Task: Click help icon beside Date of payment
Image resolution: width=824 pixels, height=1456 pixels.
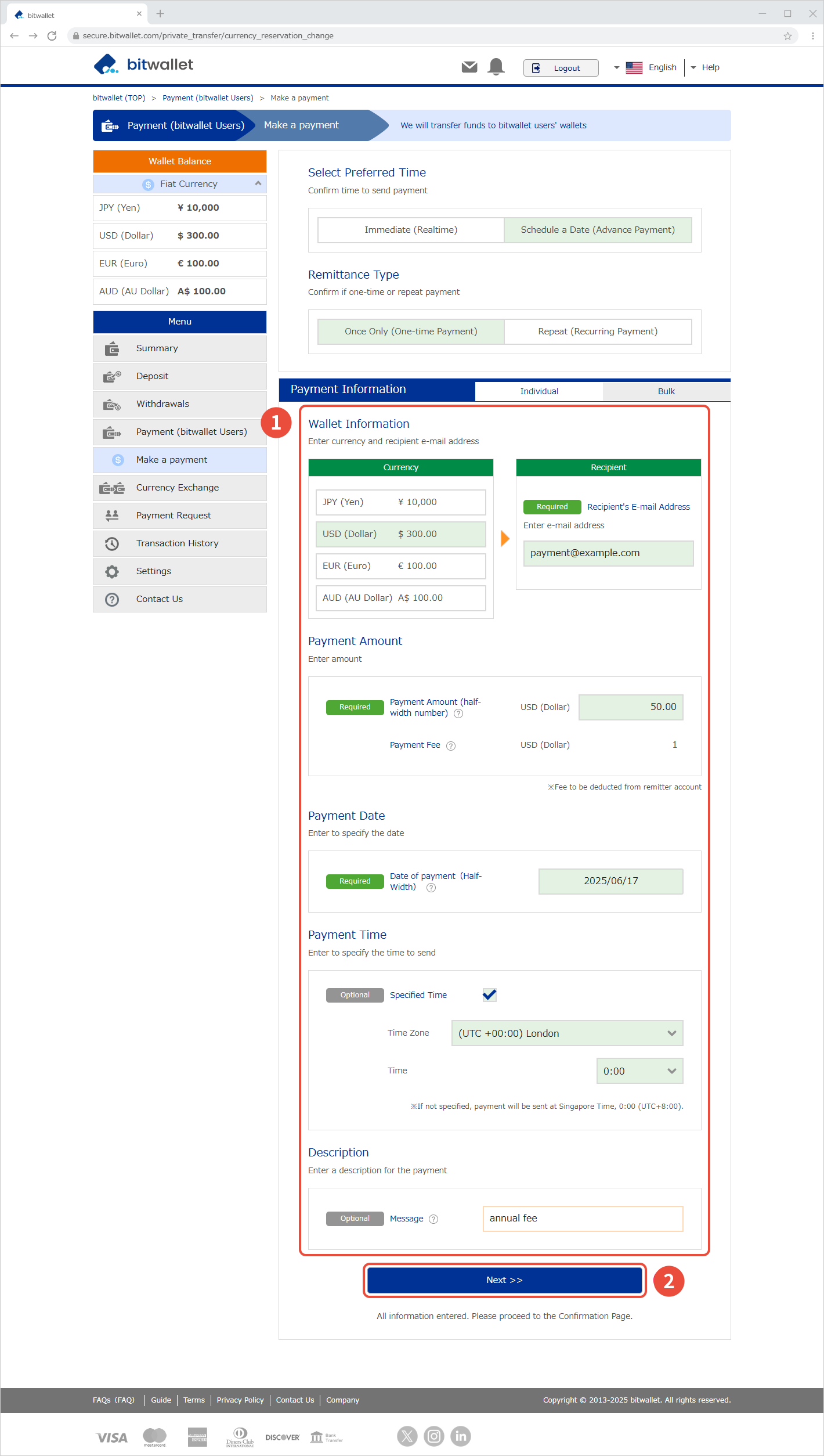Action: pyautogui.click(x=431, y=888)
